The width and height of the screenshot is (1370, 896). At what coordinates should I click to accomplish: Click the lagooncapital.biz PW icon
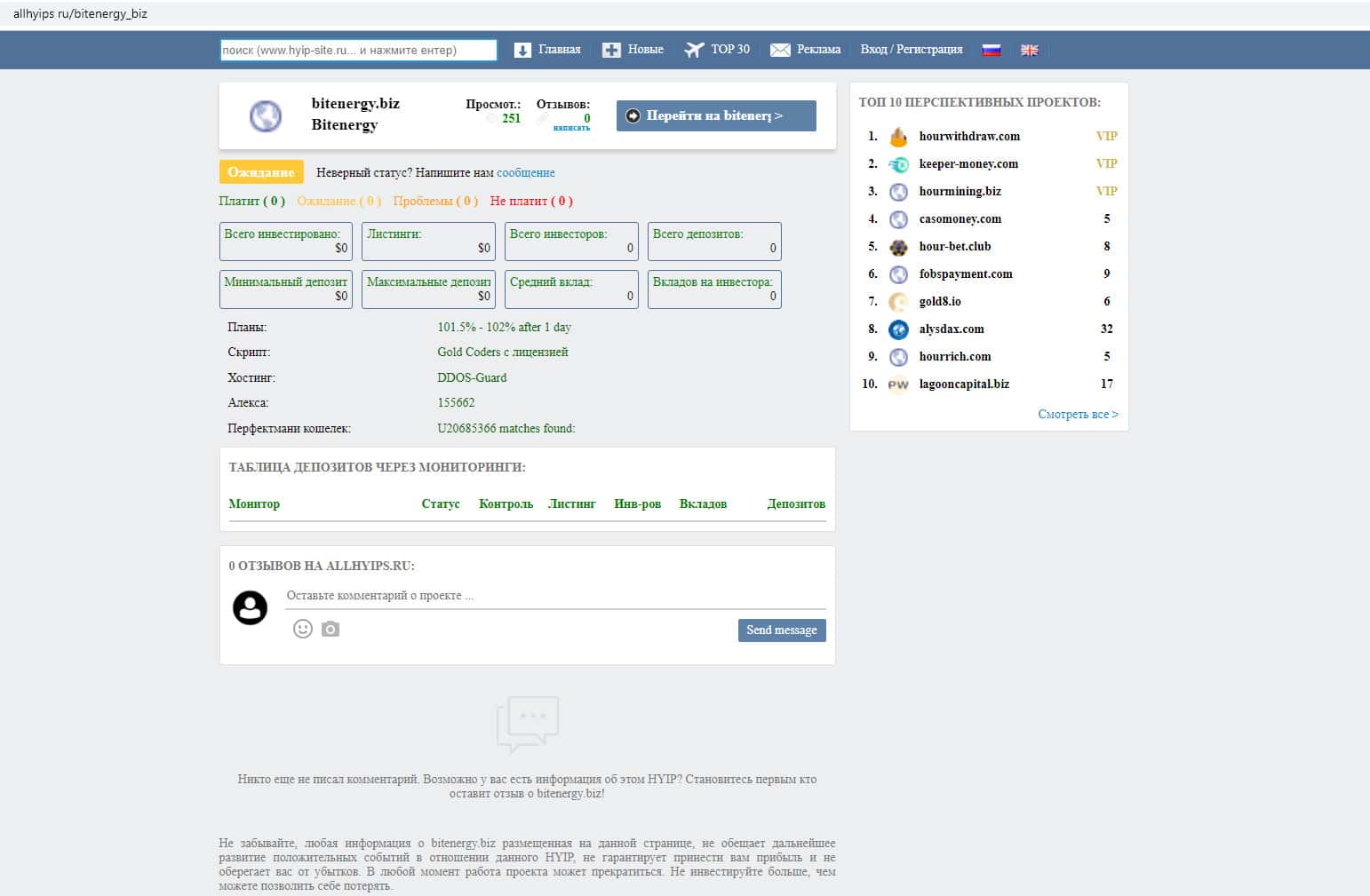[898, 385]
